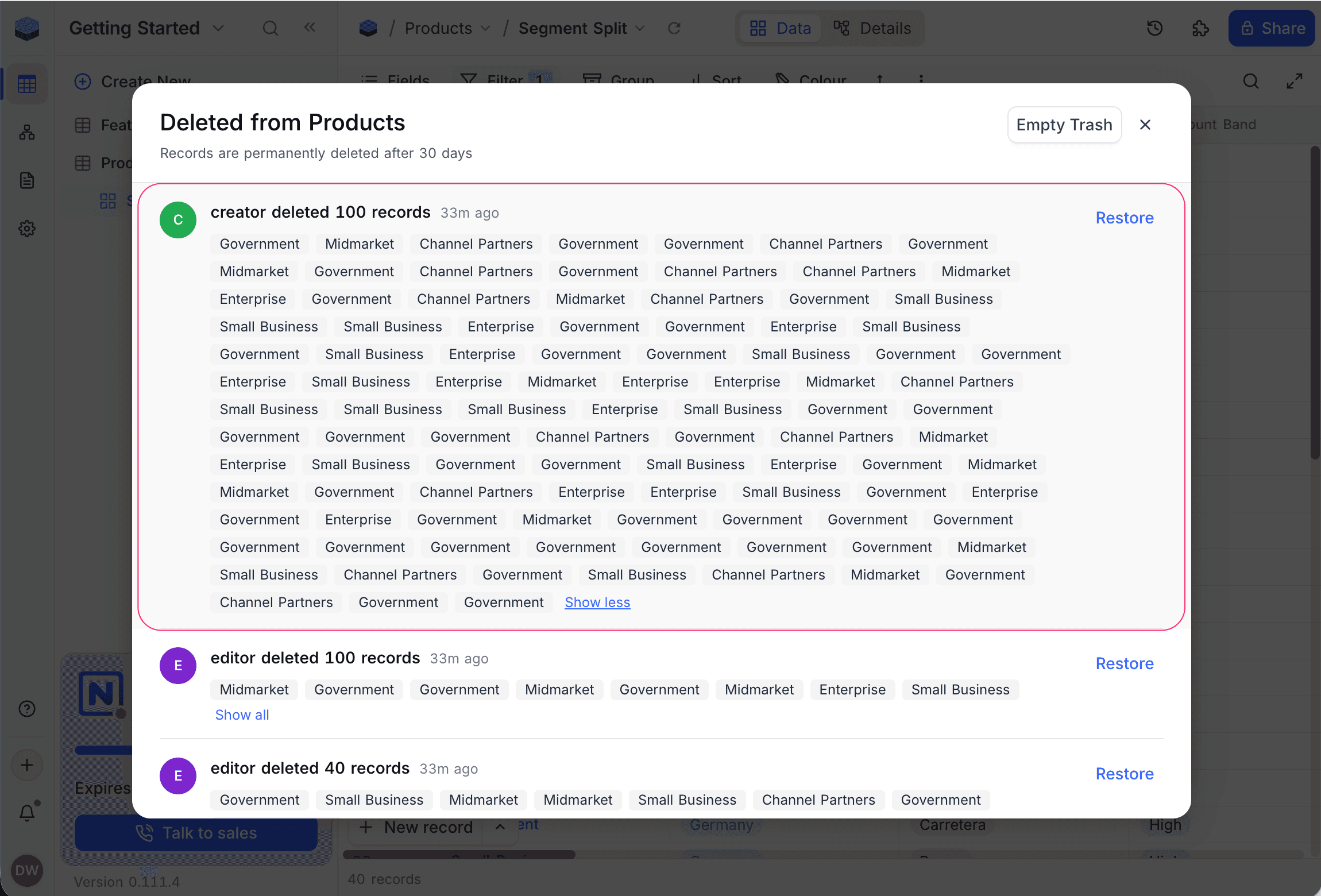Image resolution: width=1321 pixels, height=896 pixels.
Task: Click Show less to collapse records
Action: [x=597, y=603]
